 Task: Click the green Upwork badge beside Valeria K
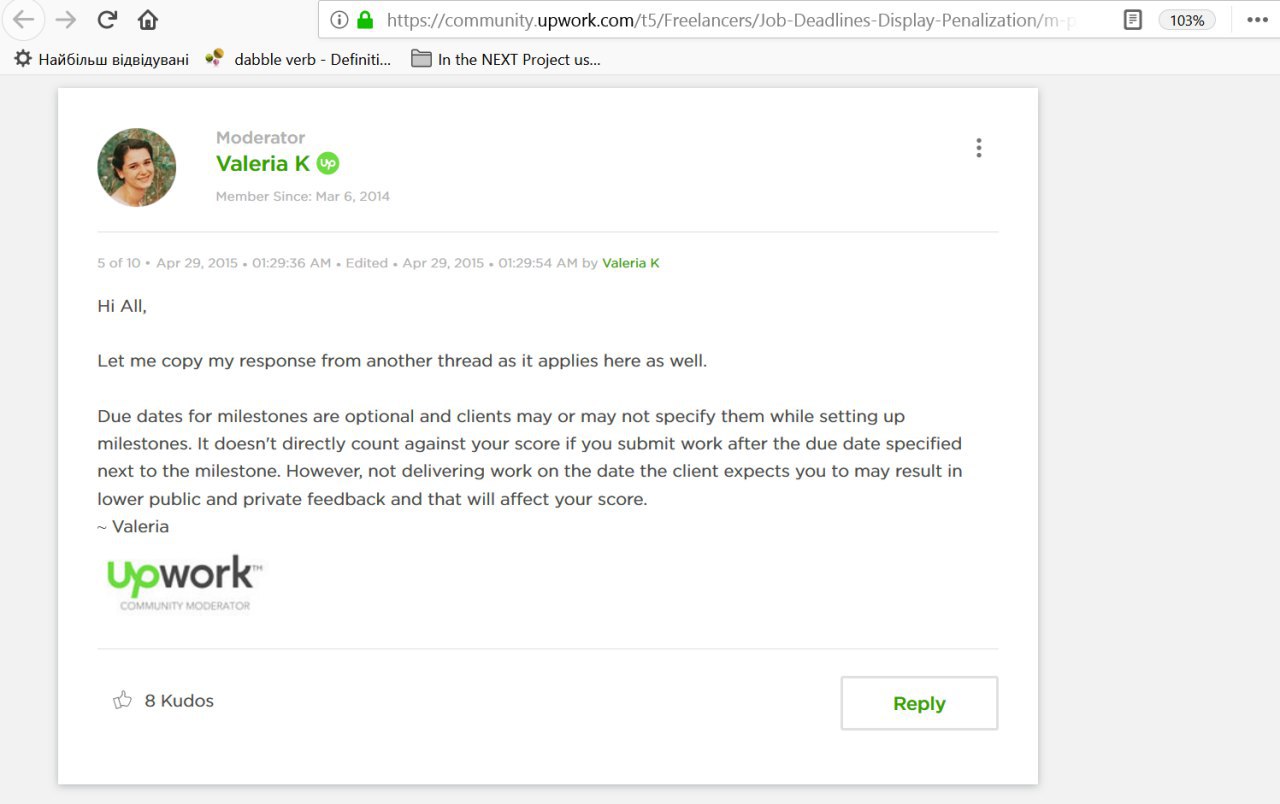click(328, 164)
